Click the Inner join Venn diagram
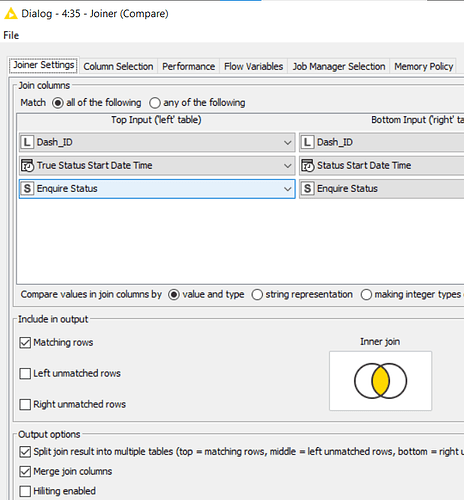 point(380,381)
